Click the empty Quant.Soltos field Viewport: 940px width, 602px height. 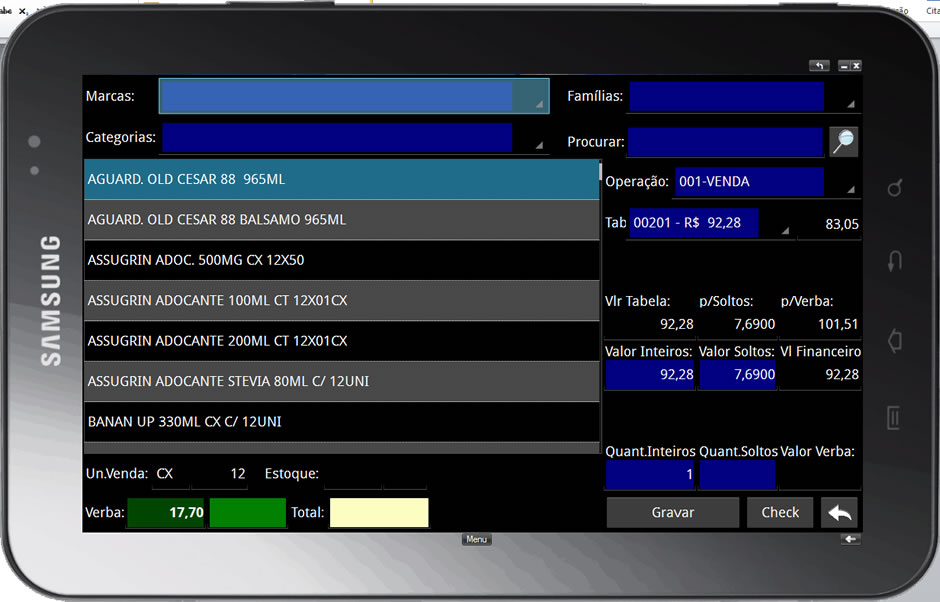point(737,474)
